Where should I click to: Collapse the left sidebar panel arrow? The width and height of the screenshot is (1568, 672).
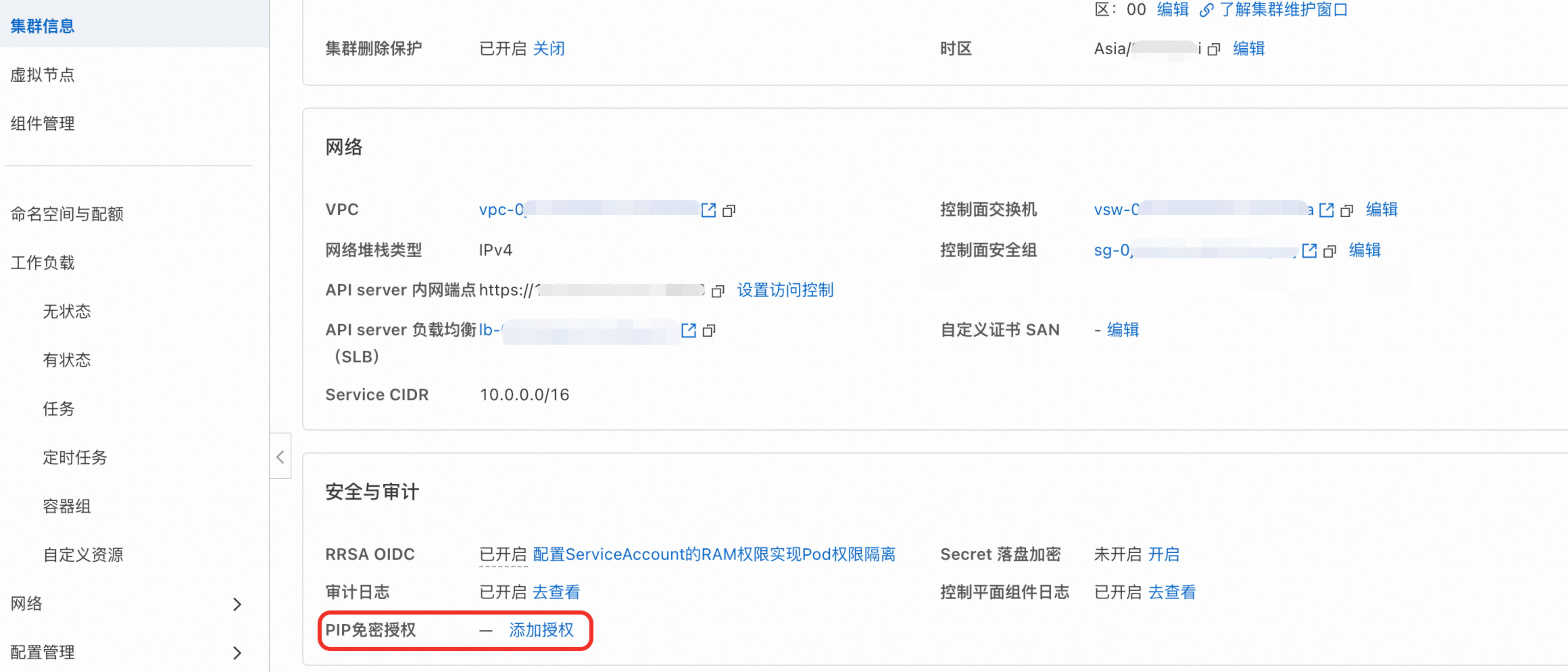280,457
